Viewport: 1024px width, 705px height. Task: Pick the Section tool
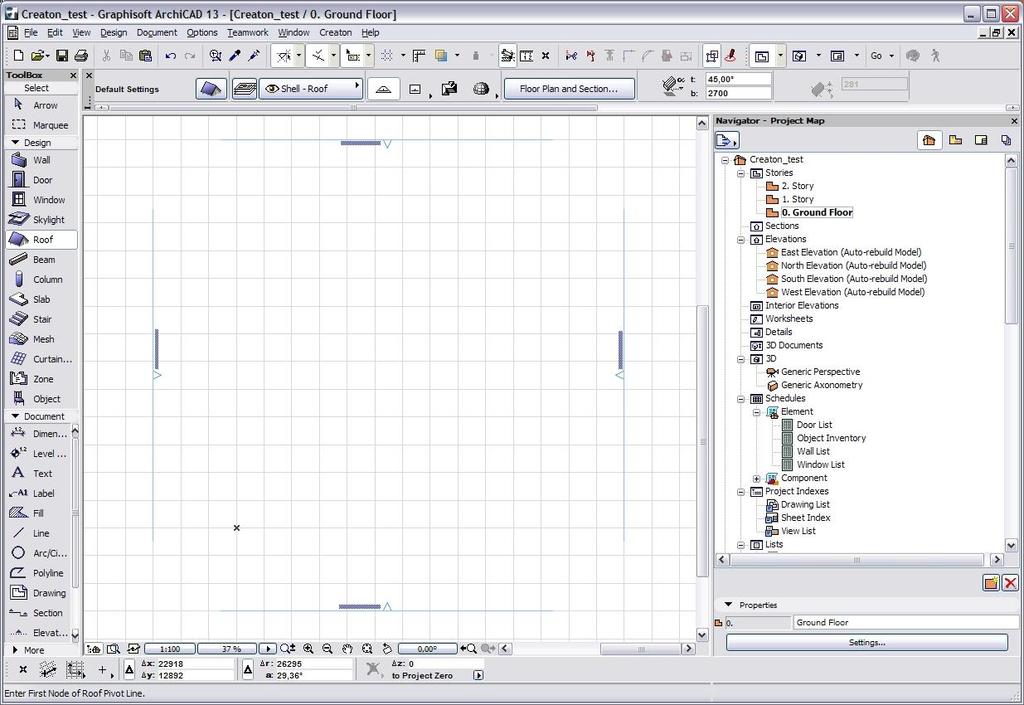tap(38, 613)
